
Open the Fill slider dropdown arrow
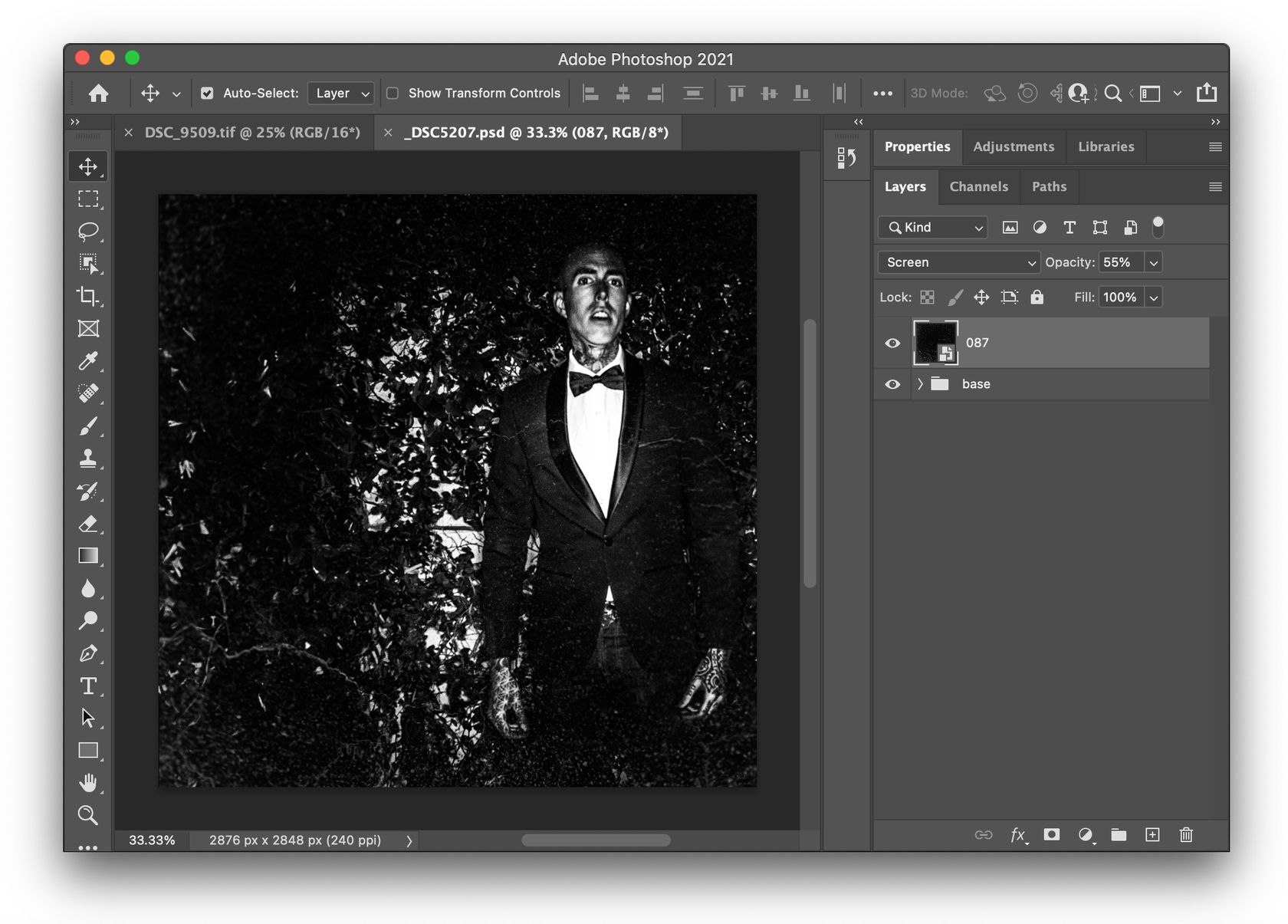pos(1153,298)
